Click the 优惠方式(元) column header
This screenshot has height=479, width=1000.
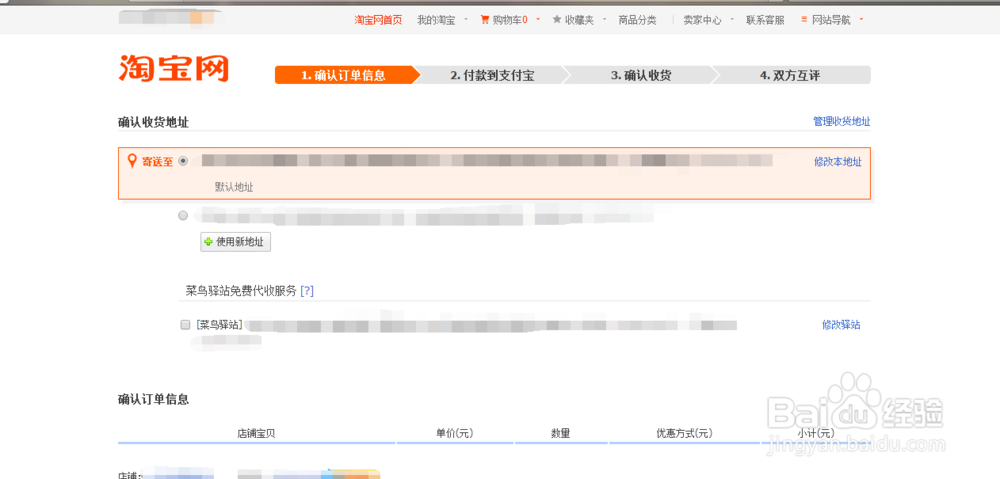click(x=684, y=433)
